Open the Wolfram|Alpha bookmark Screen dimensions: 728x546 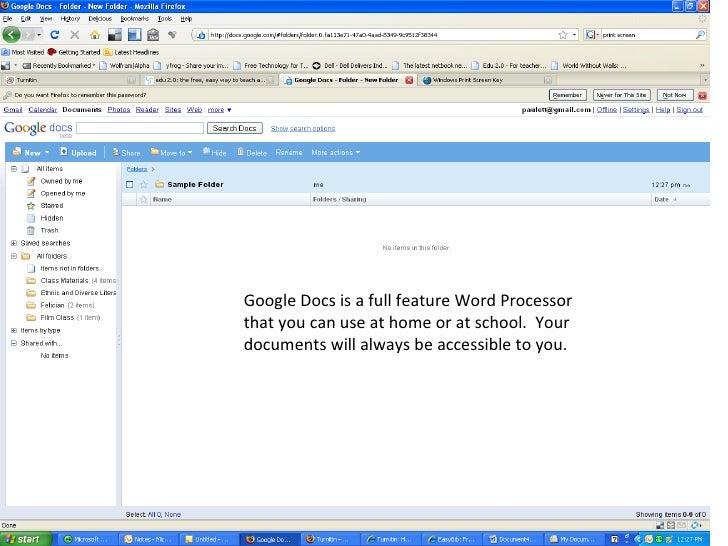pyautogui.click(x=124, y=65)
